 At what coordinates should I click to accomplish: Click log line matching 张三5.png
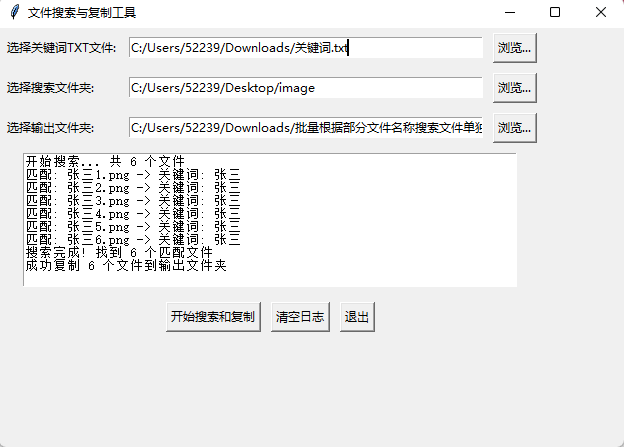(133, 226)
